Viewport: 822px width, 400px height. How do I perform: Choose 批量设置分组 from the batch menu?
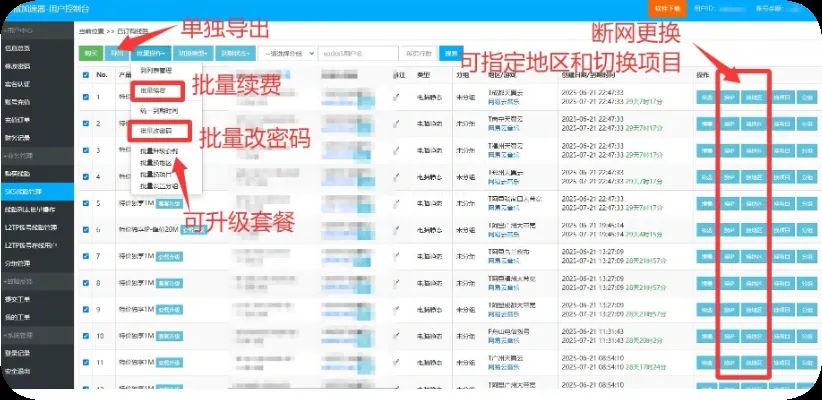tap(159, 186)
